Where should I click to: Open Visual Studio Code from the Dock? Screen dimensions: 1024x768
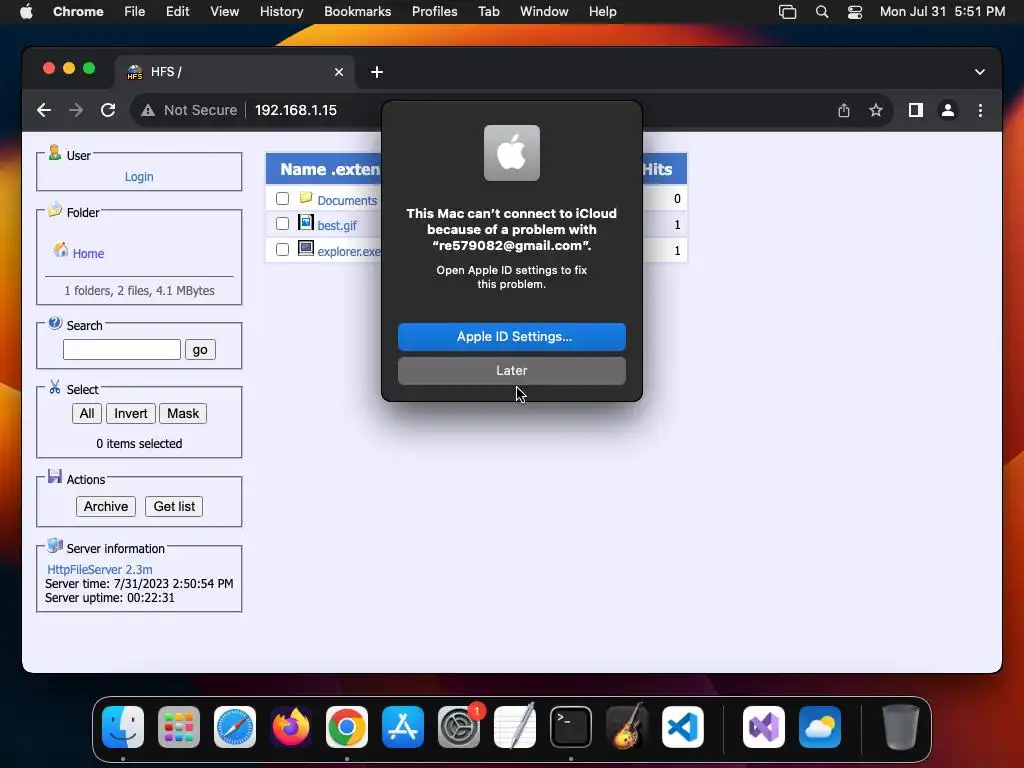[682, 727]
